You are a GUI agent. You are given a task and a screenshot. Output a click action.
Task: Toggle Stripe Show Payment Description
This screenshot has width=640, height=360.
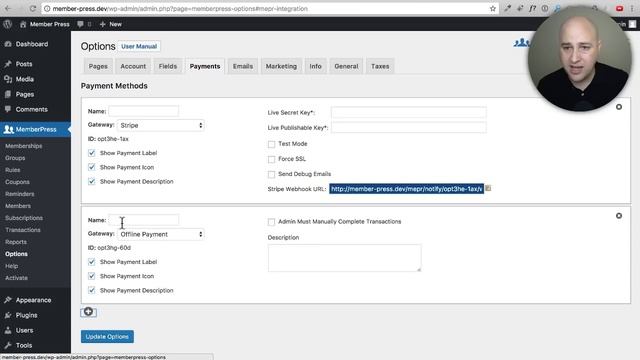[x=91, y=182]
